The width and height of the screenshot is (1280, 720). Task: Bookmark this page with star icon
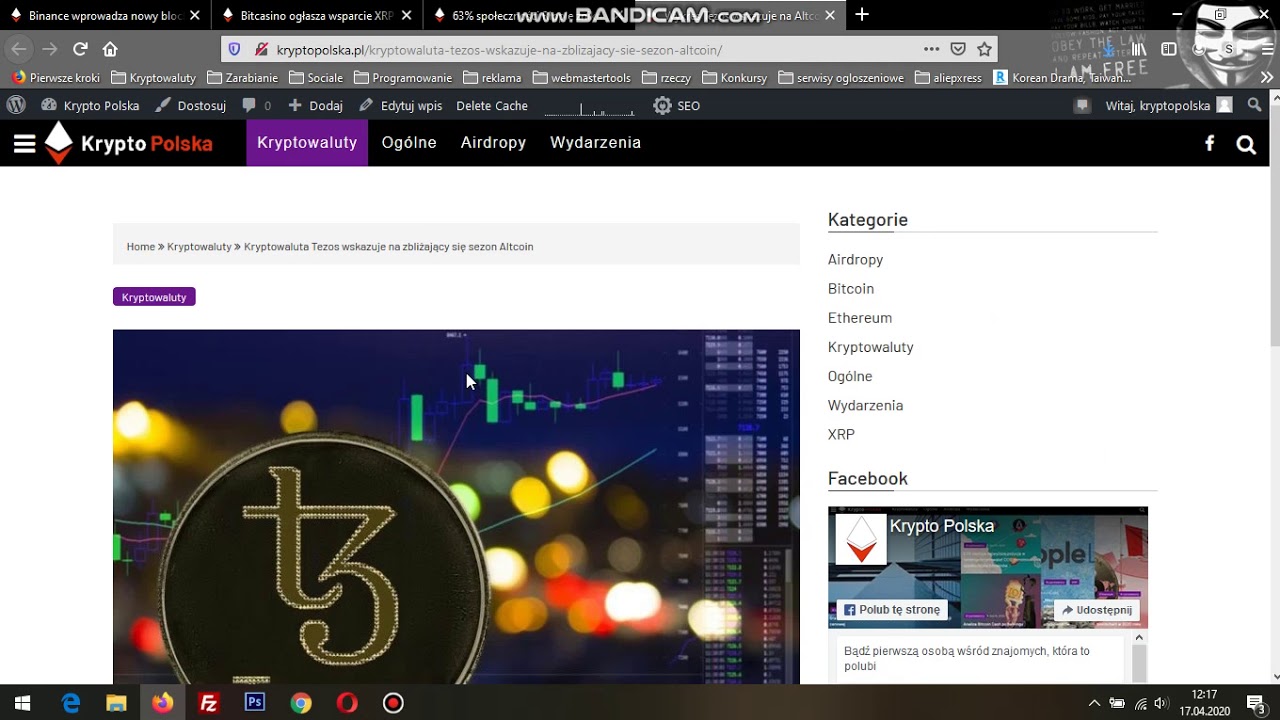(x=984, y=49)
